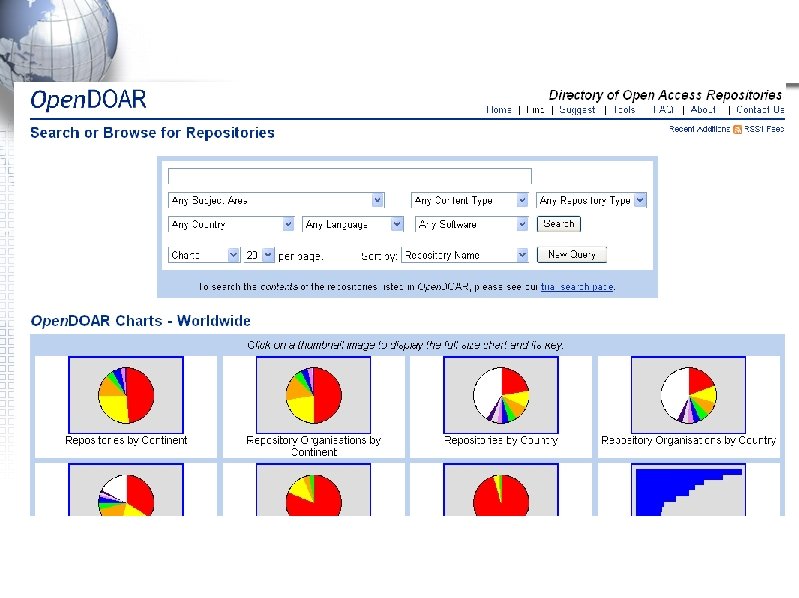This screenshot has height=598, width=799.
Task: Open the FAQ page
Action: coord(663,110)
